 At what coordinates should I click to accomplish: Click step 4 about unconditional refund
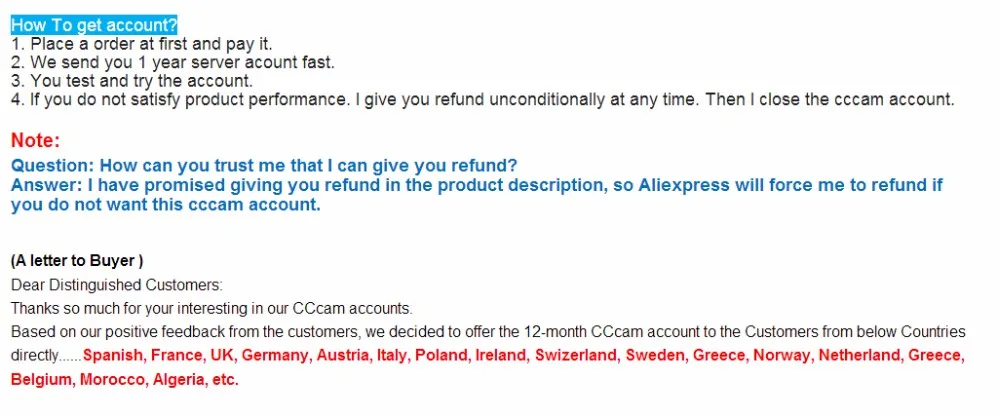click(x=483, y=100)
